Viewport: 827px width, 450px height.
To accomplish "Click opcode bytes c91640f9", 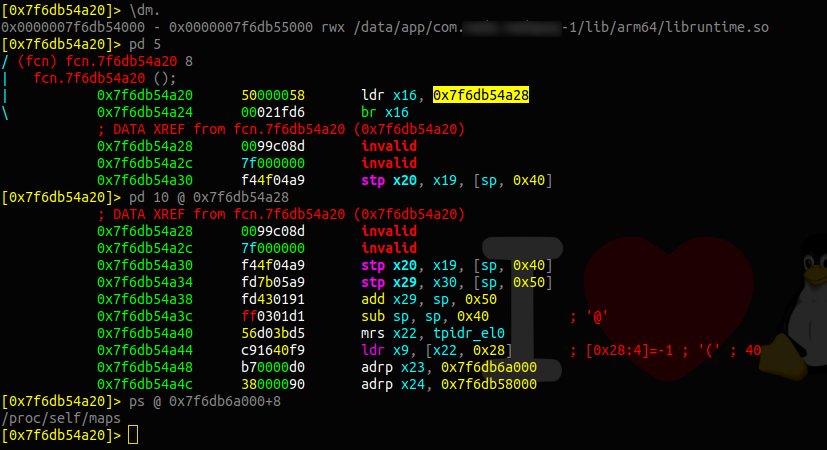I will [x=273, y=350].
